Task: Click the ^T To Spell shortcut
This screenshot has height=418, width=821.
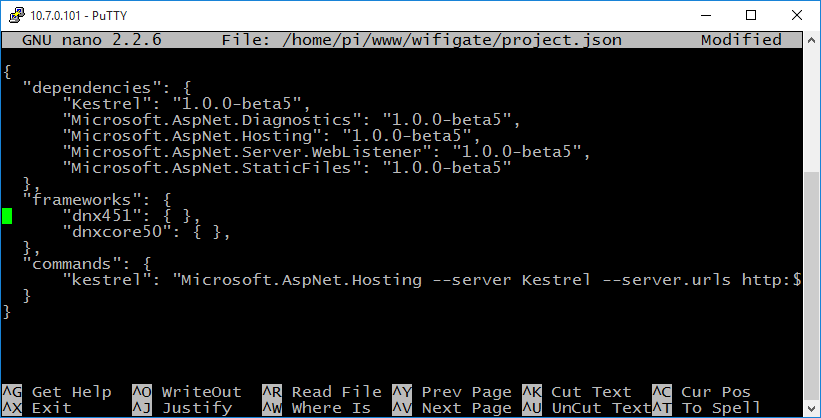Action: click(706, 408)
